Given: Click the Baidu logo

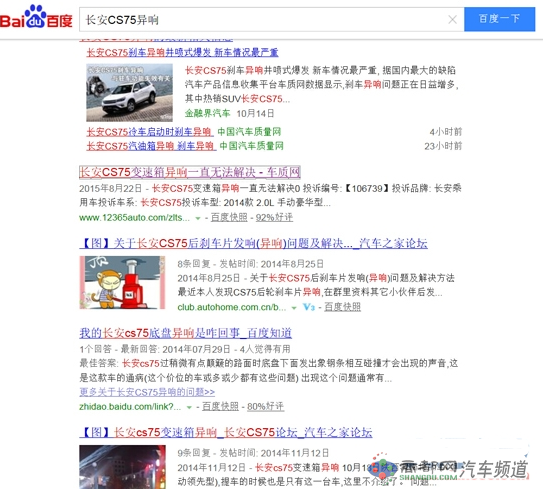Looking at the screenshot, I should click(36, 17).
